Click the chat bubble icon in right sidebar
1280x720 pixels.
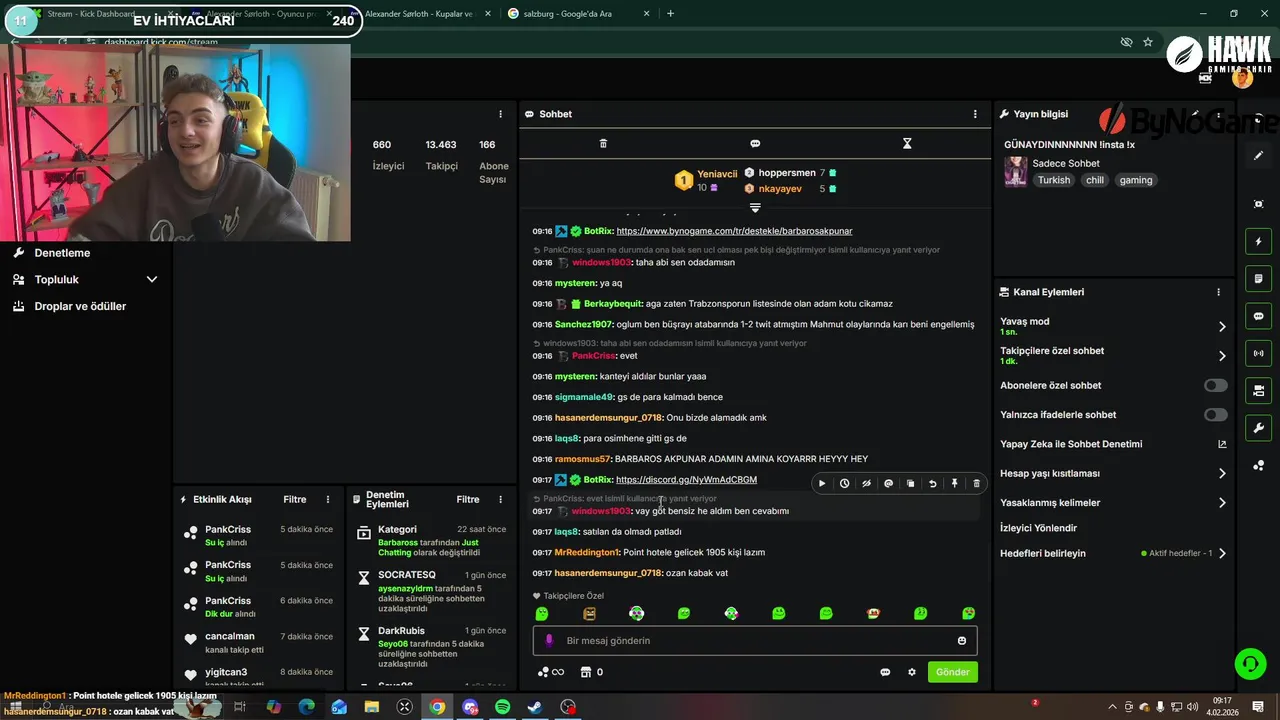pyautogui.click(x=1258, y=316)
